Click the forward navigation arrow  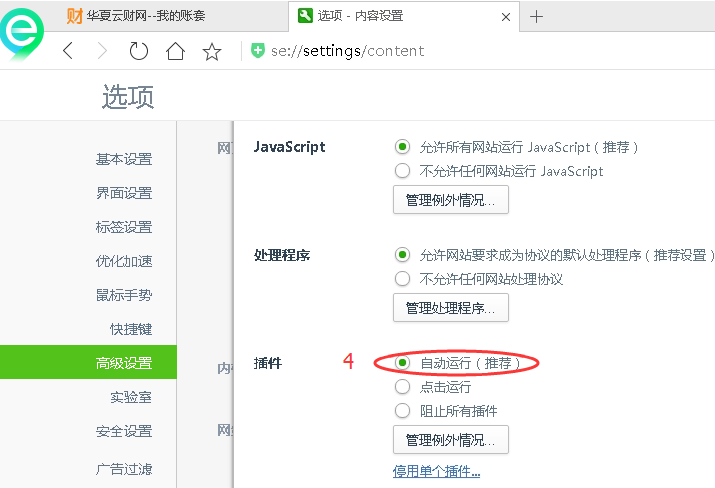click(102, 51)
